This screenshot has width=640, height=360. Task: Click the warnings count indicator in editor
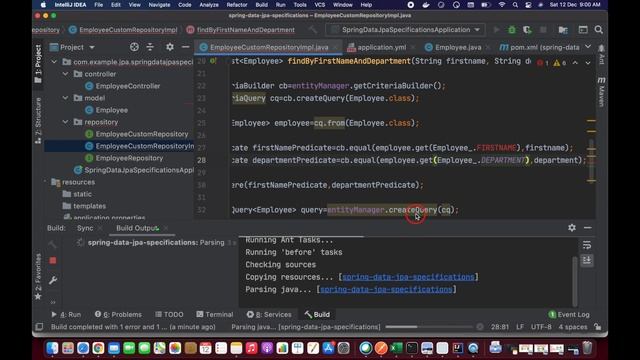click(x=560, y=63)
